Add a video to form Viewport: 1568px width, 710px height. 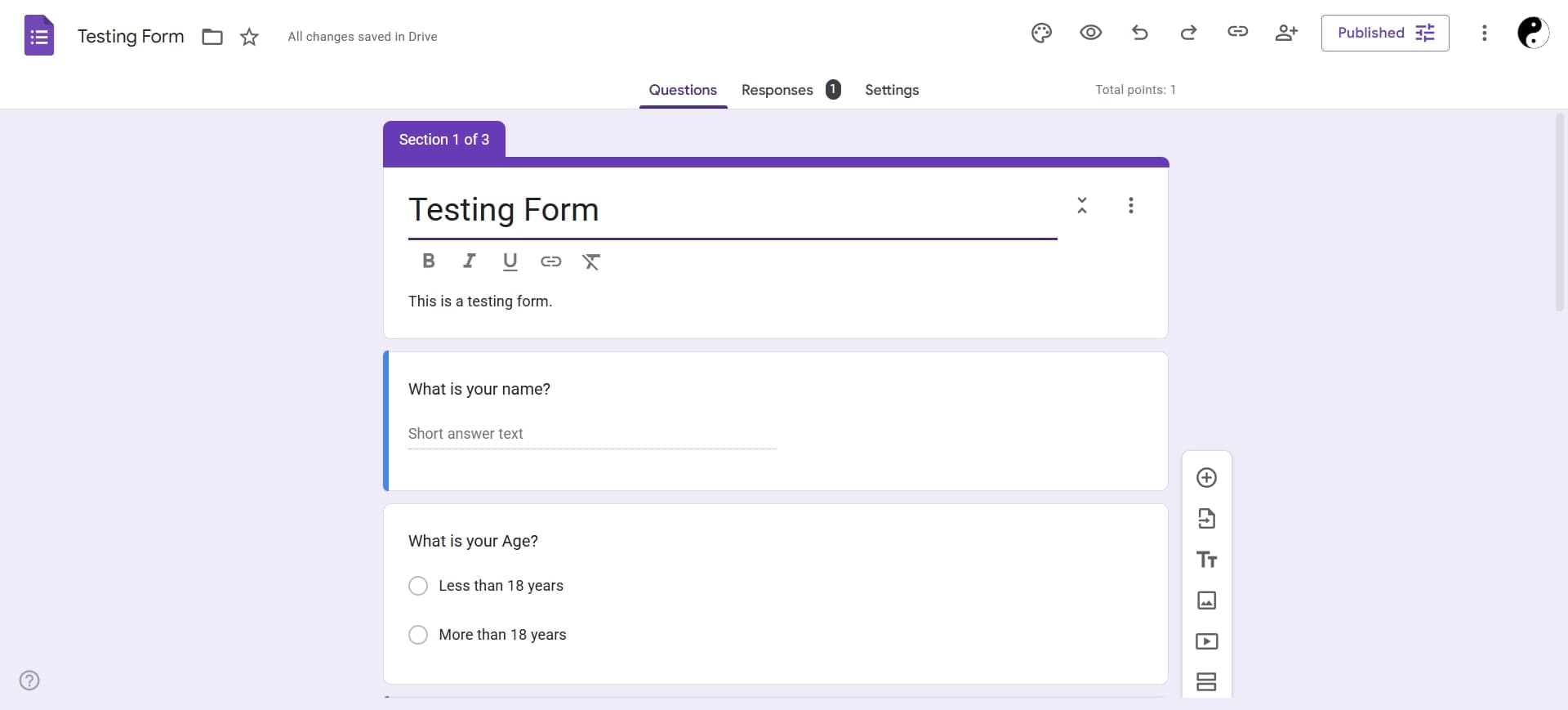coord(1206,641)
